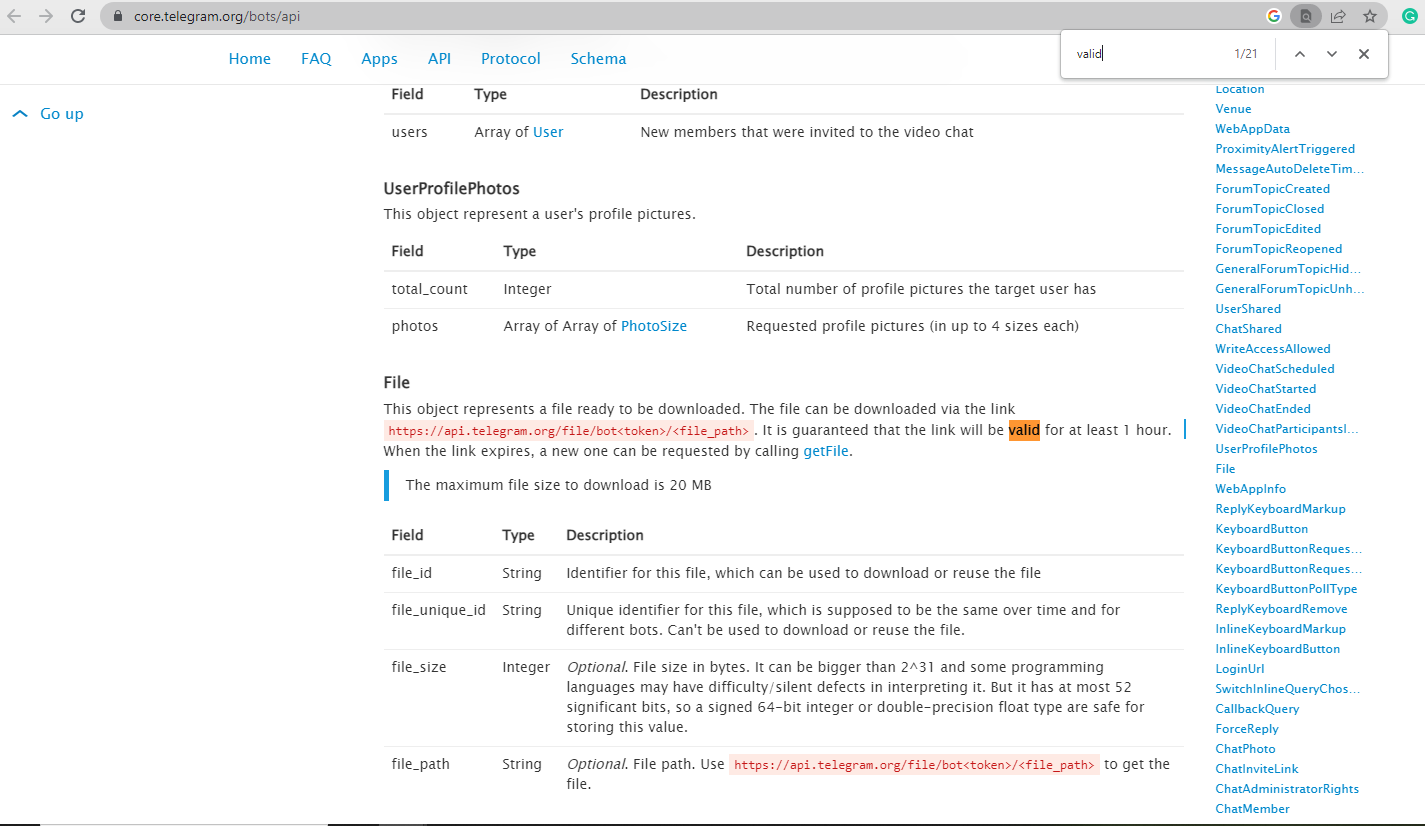Open the share page icon
This screenshot has width=1425, height=826.
1338,16
